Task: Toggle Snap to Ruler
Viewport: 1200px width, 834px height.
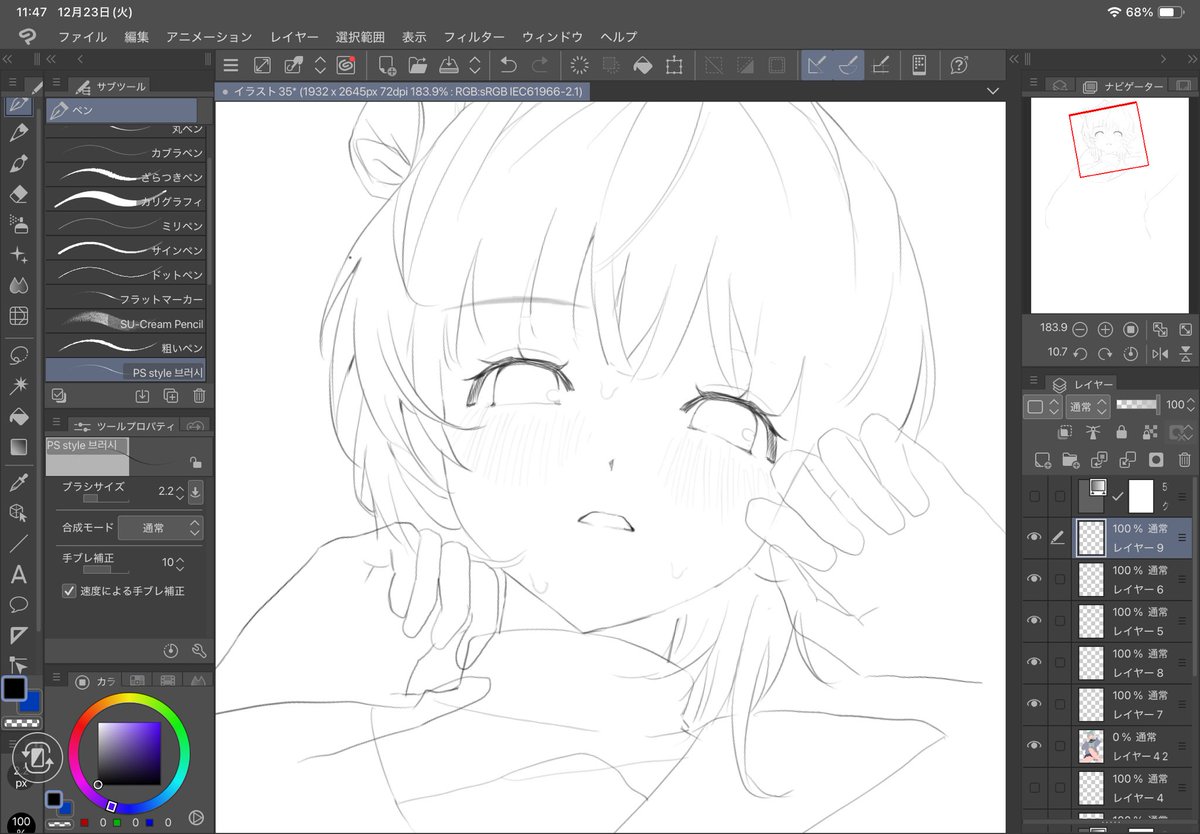Action: click(817, 65)
